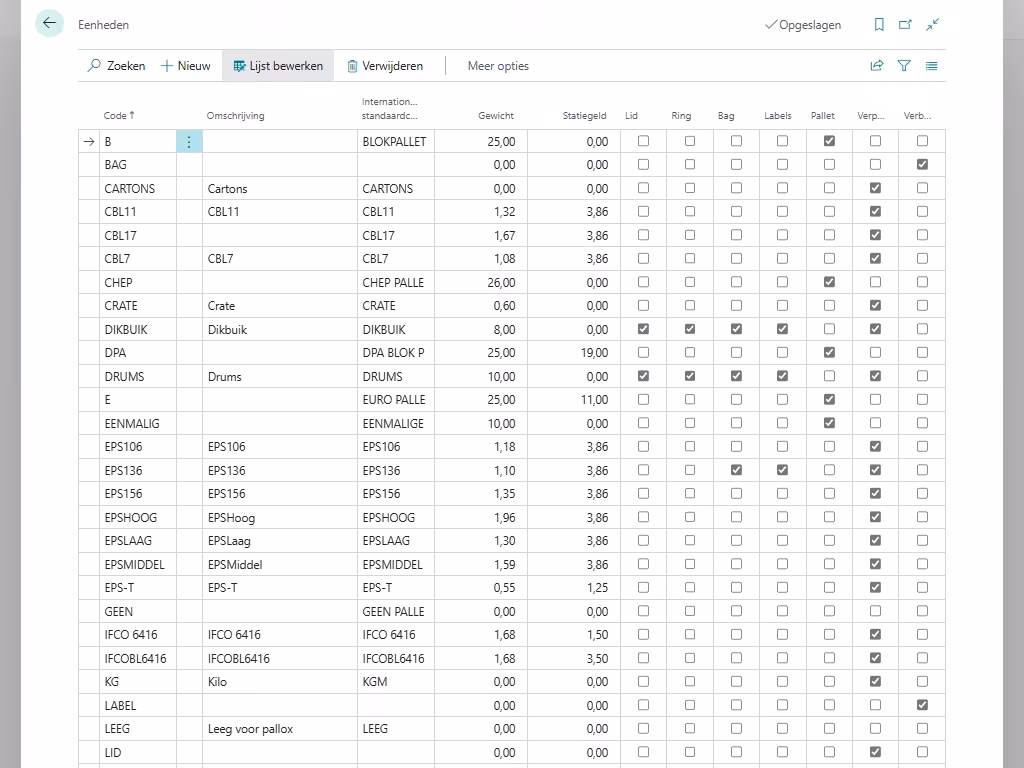This screenshot has height=768, width=1024.
Task: Click the collapse page arrows icon
Action: point(932,25)
